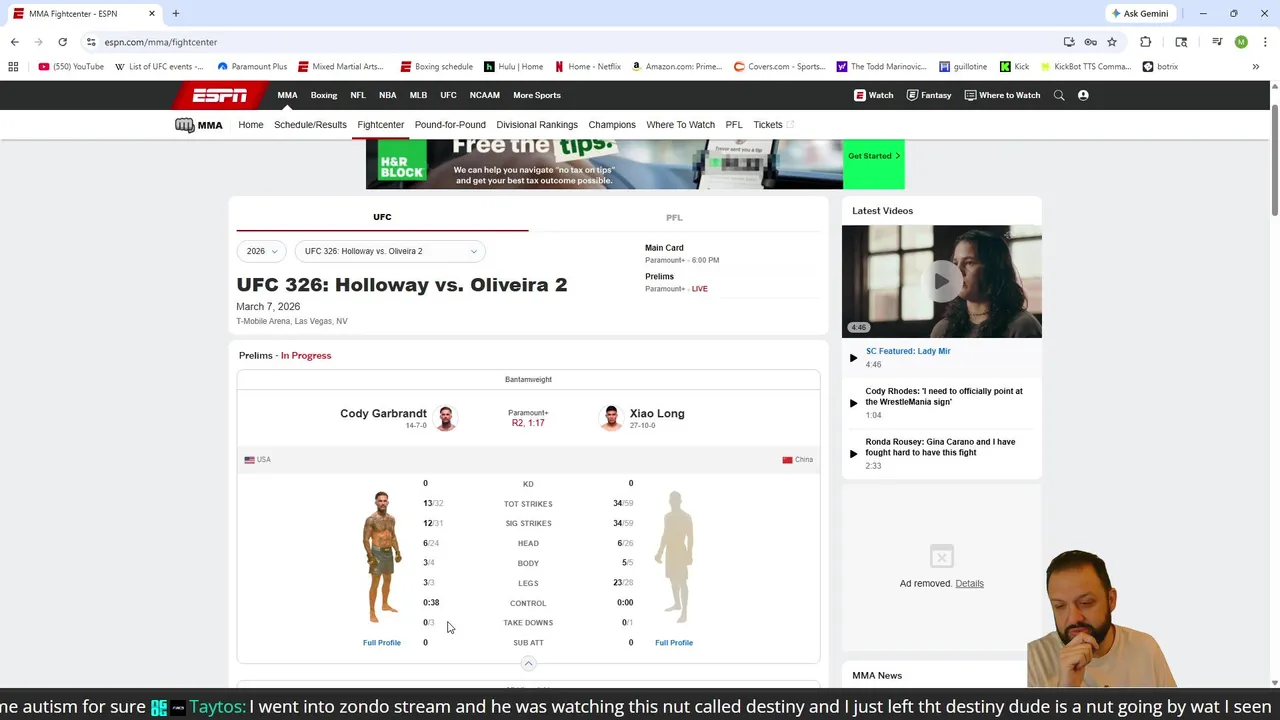The image size is (1280, 720).
Task: Open Where to Watch in top black bar
Action: (x=1002, y=95)
